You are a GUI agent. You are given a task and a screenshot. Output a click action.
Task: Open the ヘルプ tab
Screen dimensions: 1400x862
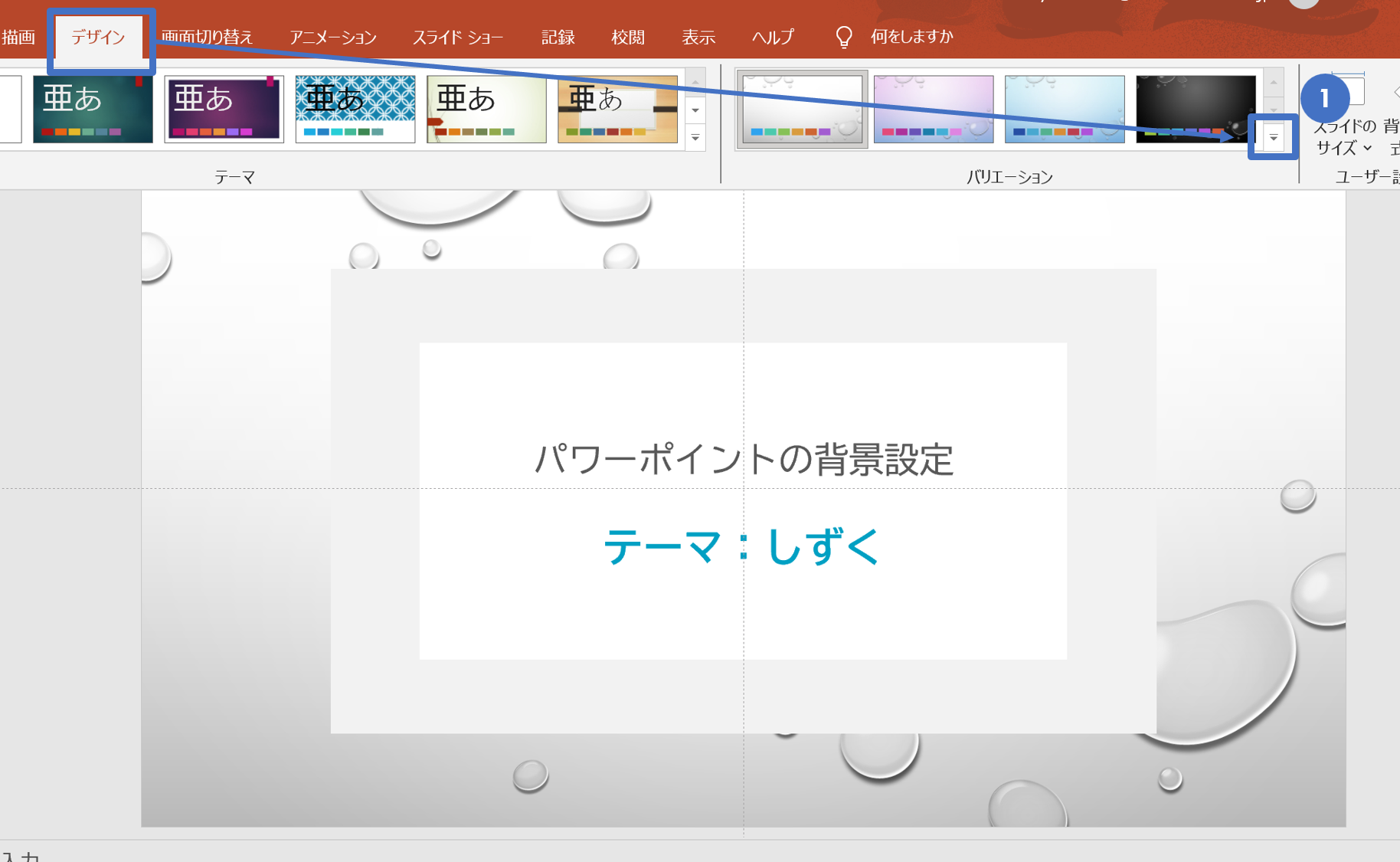click(x=773, y=38)
